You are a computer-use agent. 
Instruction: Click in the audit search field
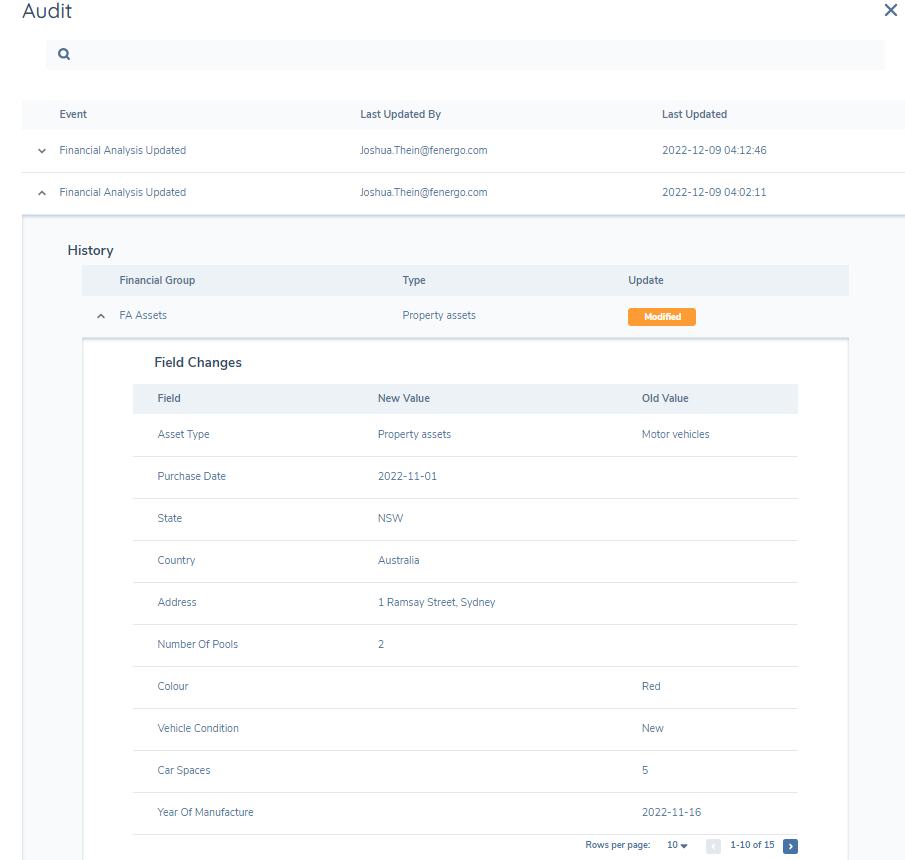pos(470,55)
